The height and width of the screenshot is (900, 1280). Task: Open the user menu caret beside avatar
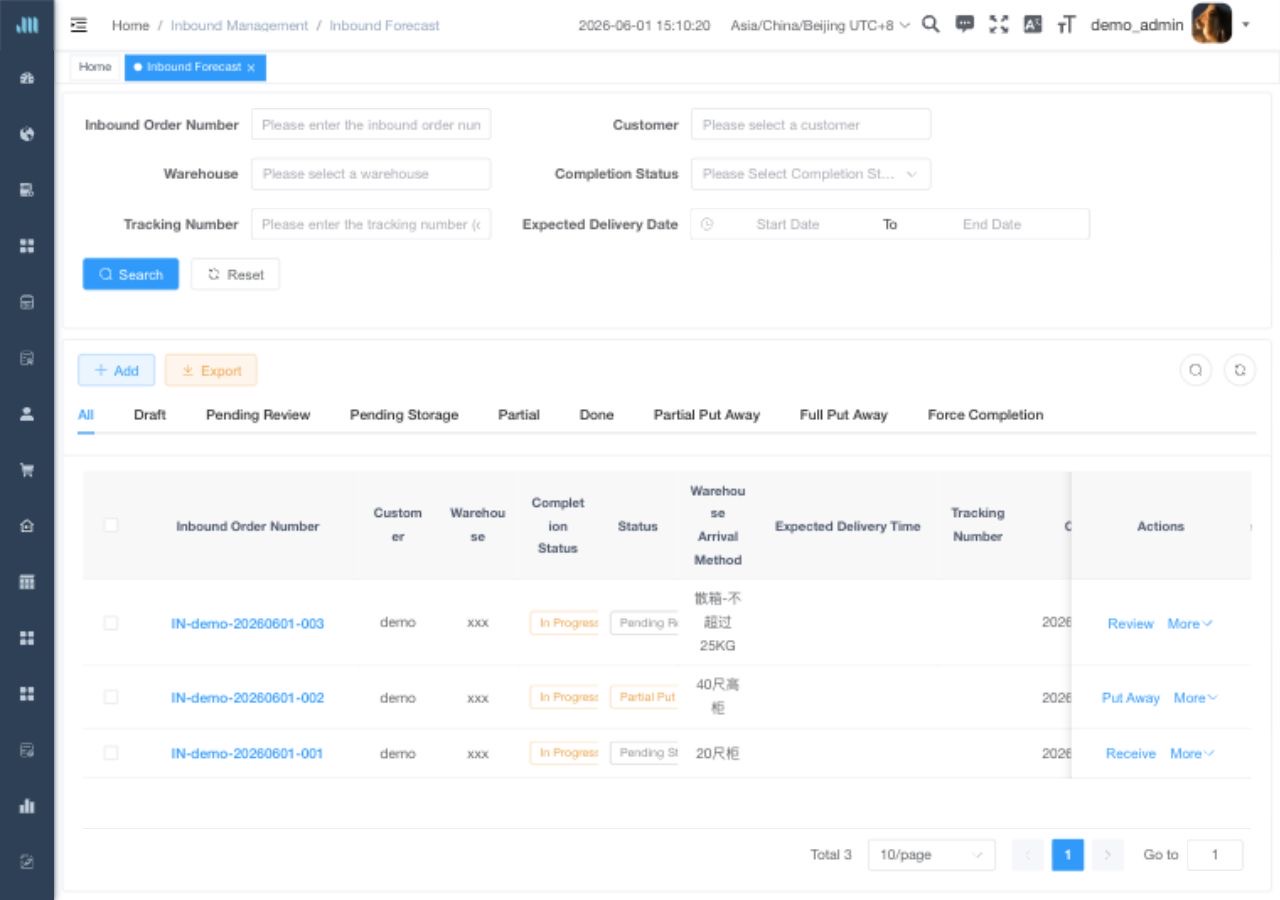point(1246,25)
